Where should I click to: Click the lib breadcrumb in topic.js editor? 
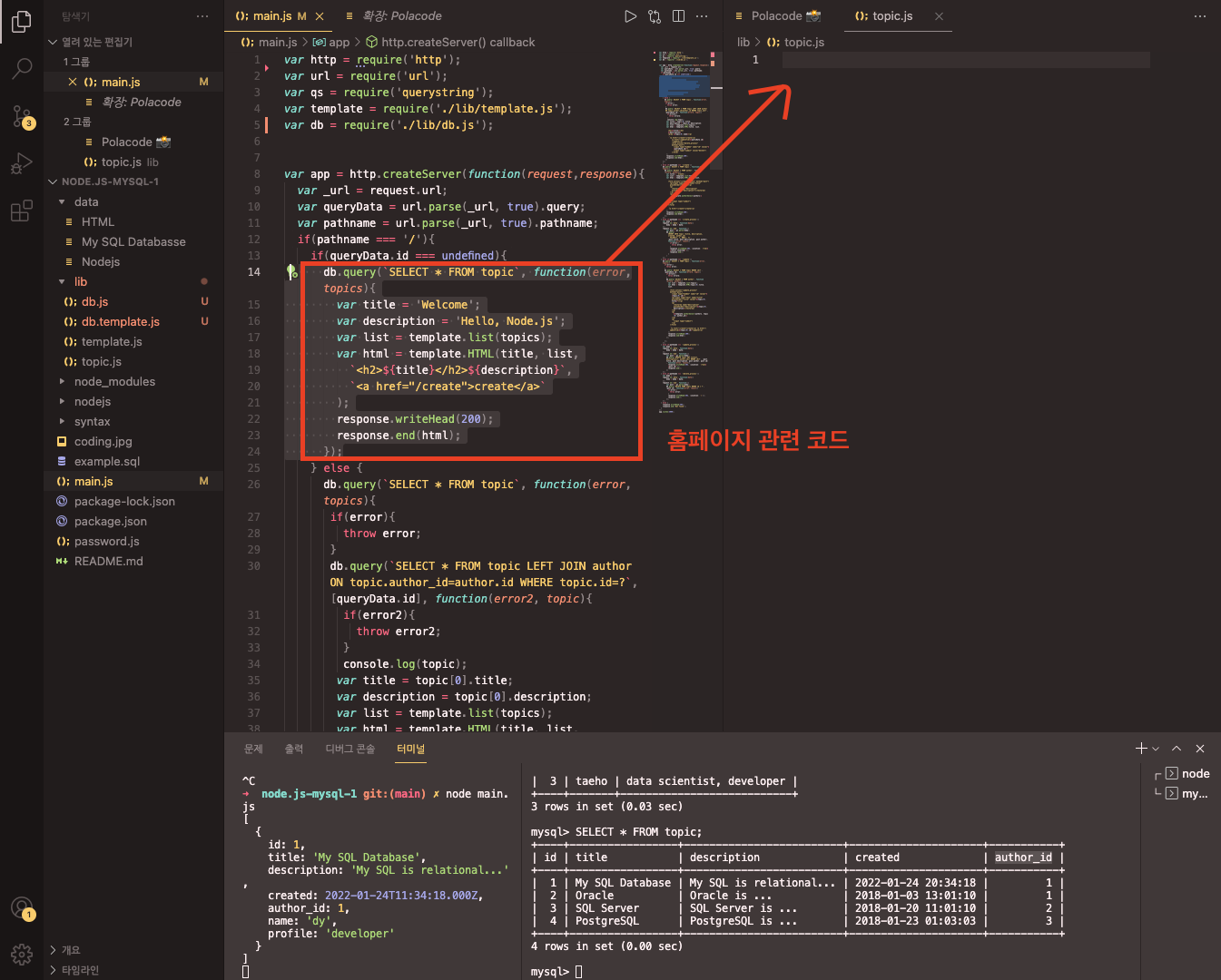click(x=743, y=42)
